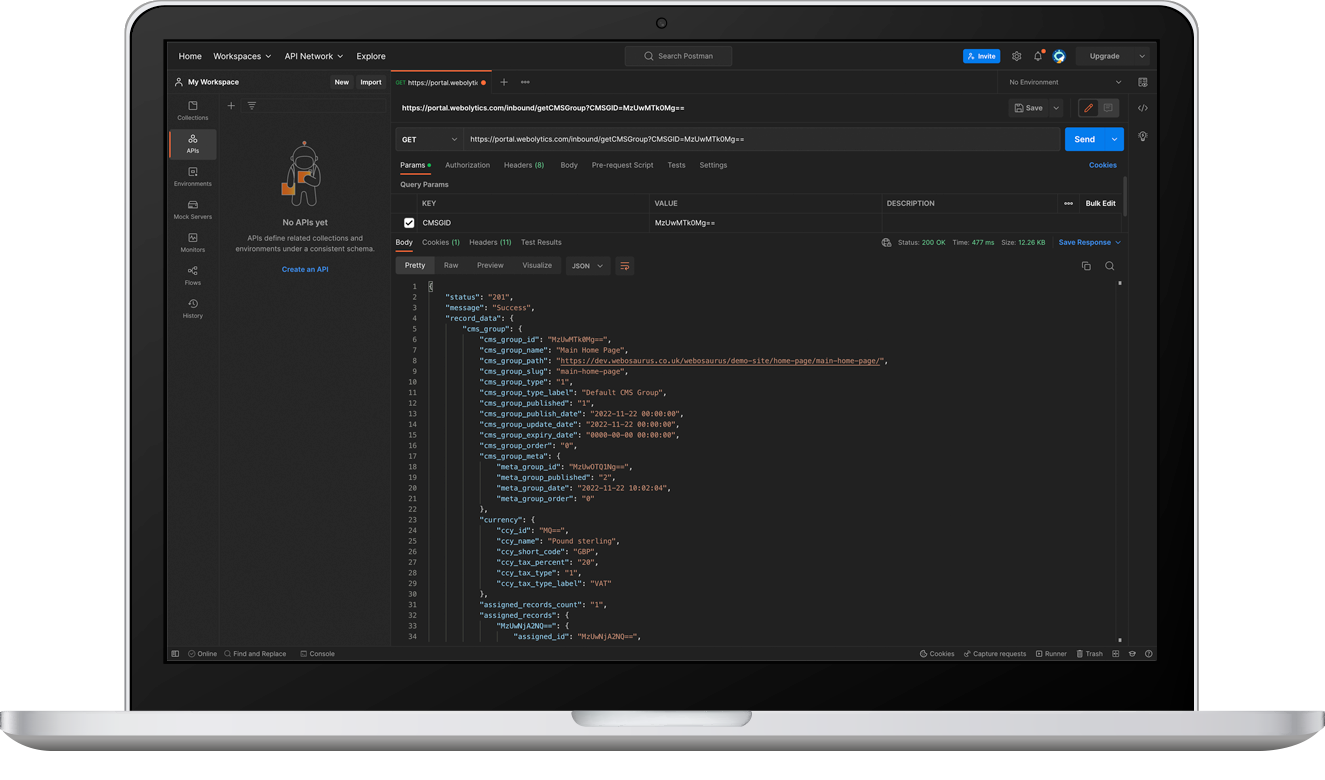Open the Cookies link beside request tabs

[x=1103, y=165]
